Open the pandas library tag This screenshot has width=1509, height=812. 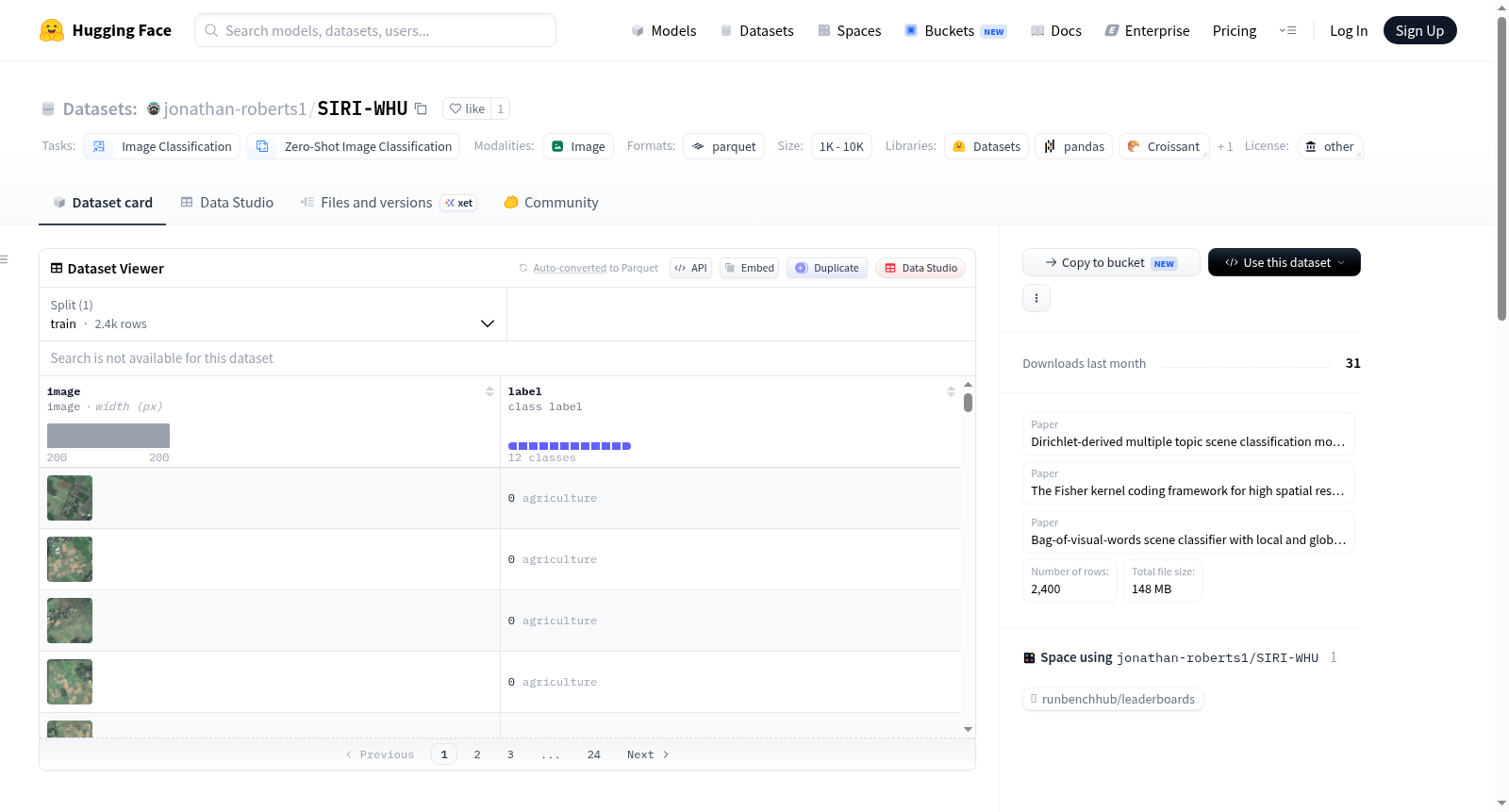[1074, 146]
